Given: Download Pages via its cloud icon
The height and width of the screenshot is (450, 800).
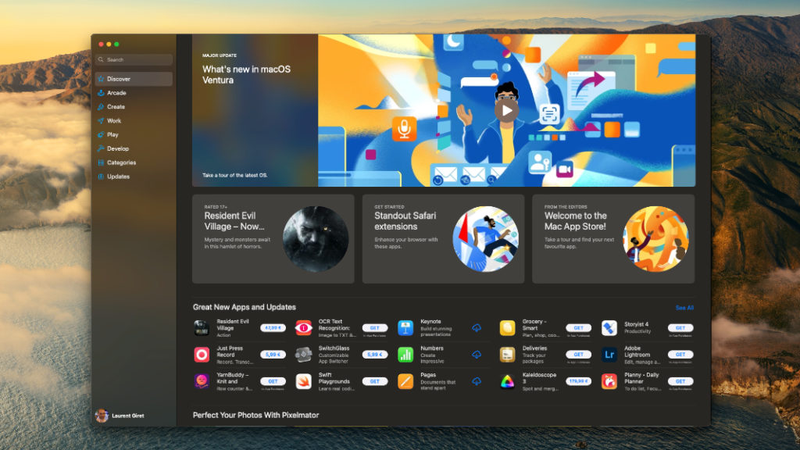Looking at the screenshot, I should [477, 381].
